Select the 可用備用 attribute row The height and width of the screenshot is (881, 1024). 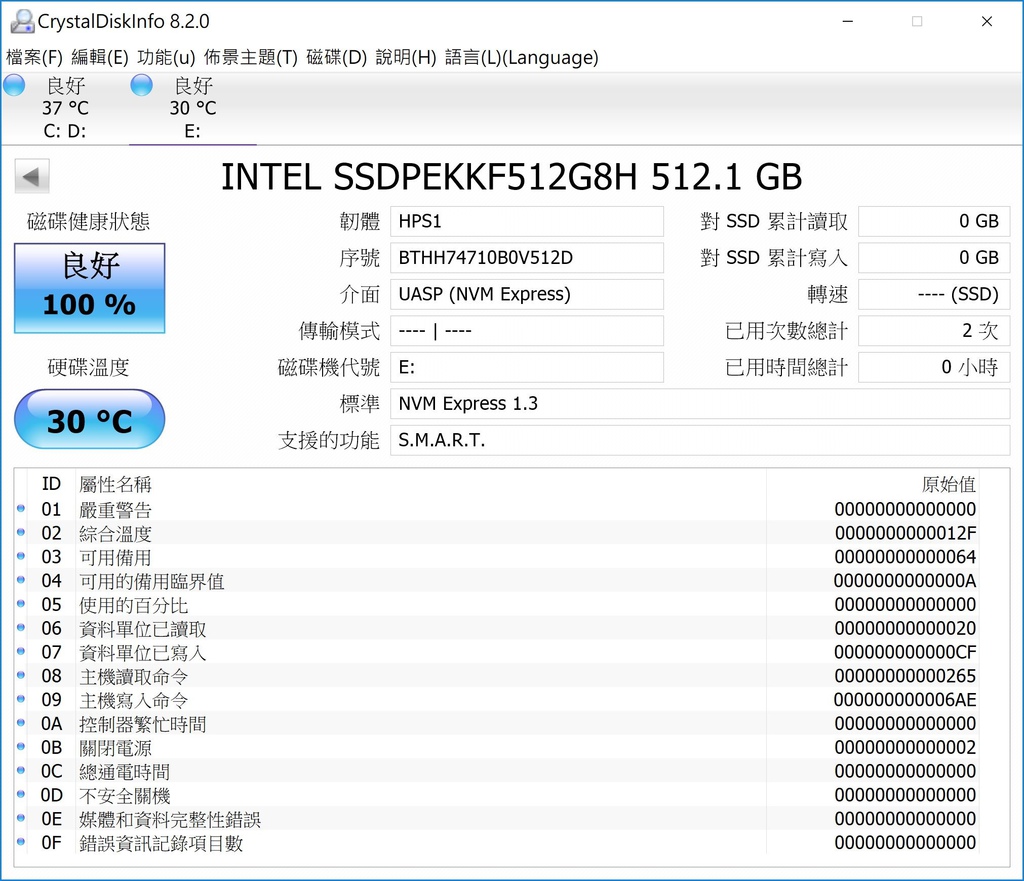(x=496, y=556)
